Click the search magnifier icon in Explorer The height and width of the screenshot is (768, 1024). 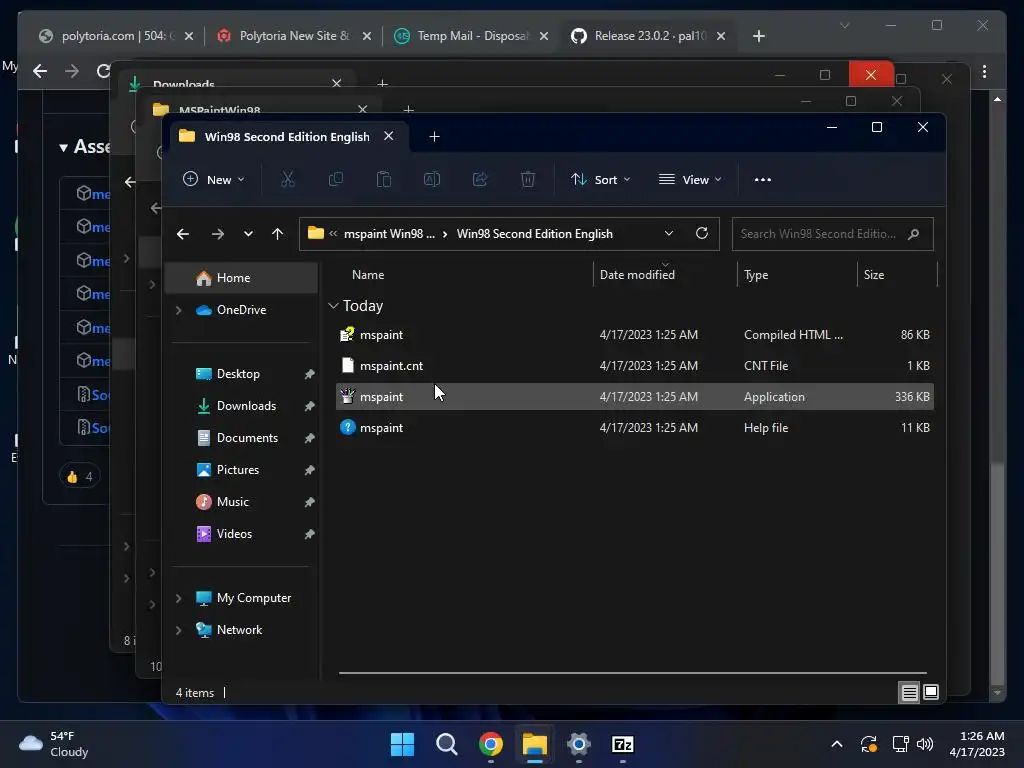click(914, 234)
